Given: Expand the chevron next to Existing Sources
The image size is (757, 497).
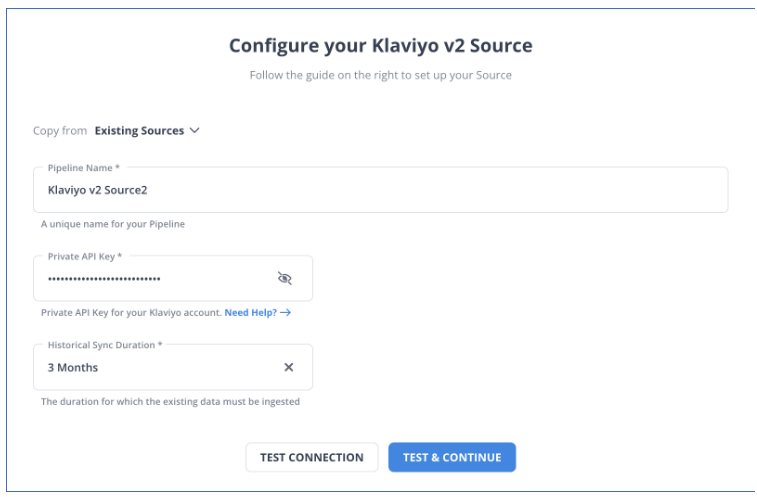Looking at the screenshot, I should [195, 130].
